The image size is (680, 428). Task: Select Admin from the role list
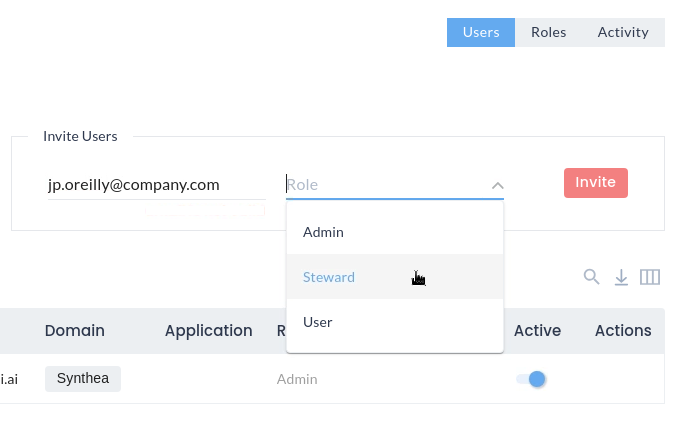[324, 232]
